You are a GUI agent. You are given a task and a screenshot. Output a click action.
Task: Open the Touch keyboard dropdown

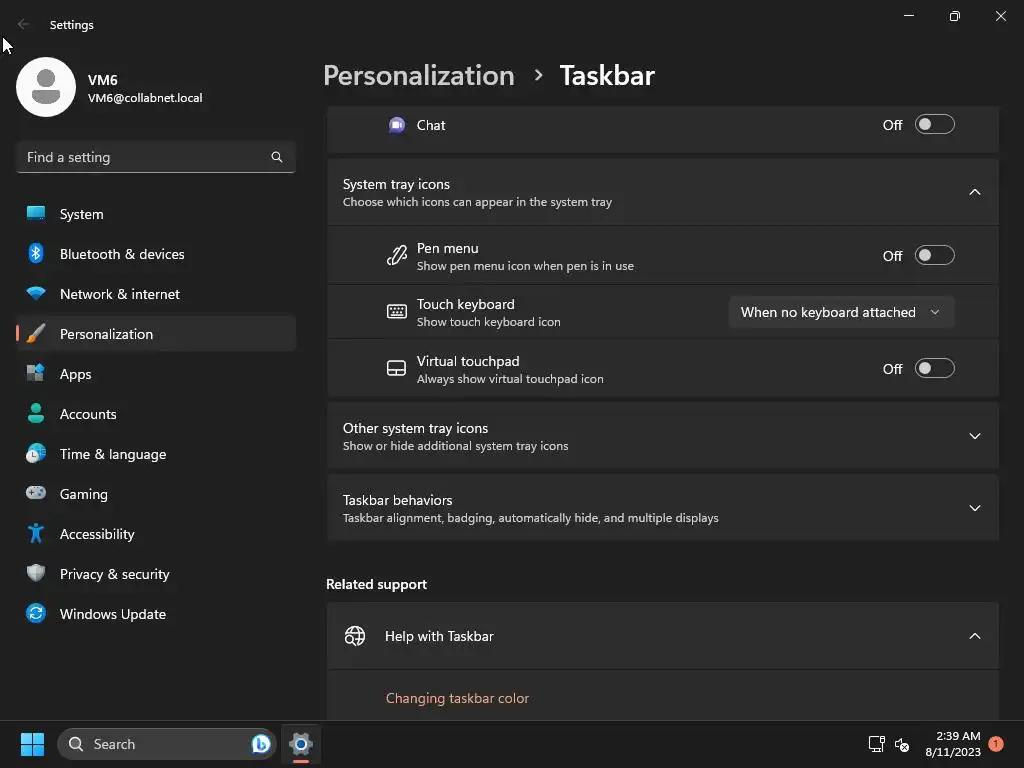841,312
